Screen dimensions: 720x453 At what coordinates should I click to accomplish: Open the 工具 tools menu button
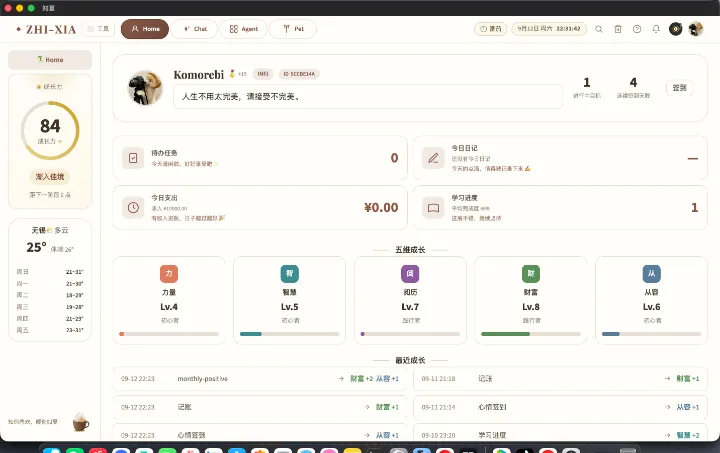point(98,29)
